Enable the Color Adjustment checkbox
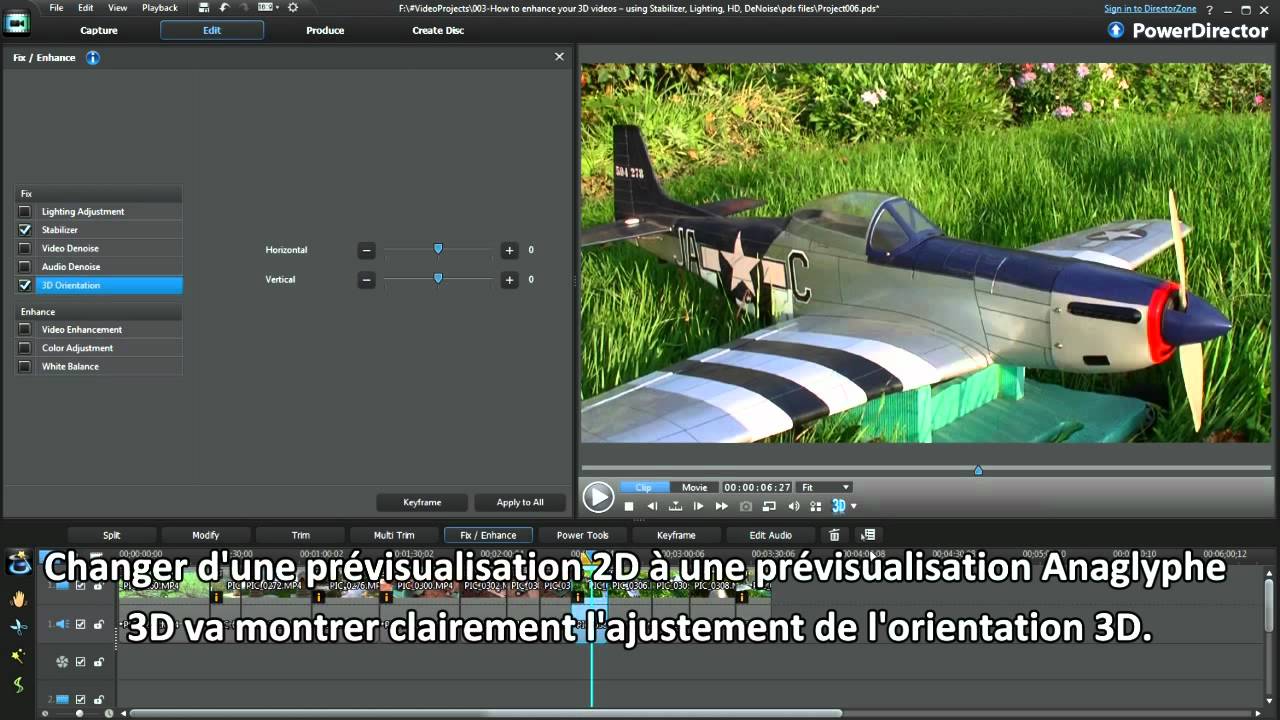The width and height of the screenshot is (1280, 720). point(25,348)
